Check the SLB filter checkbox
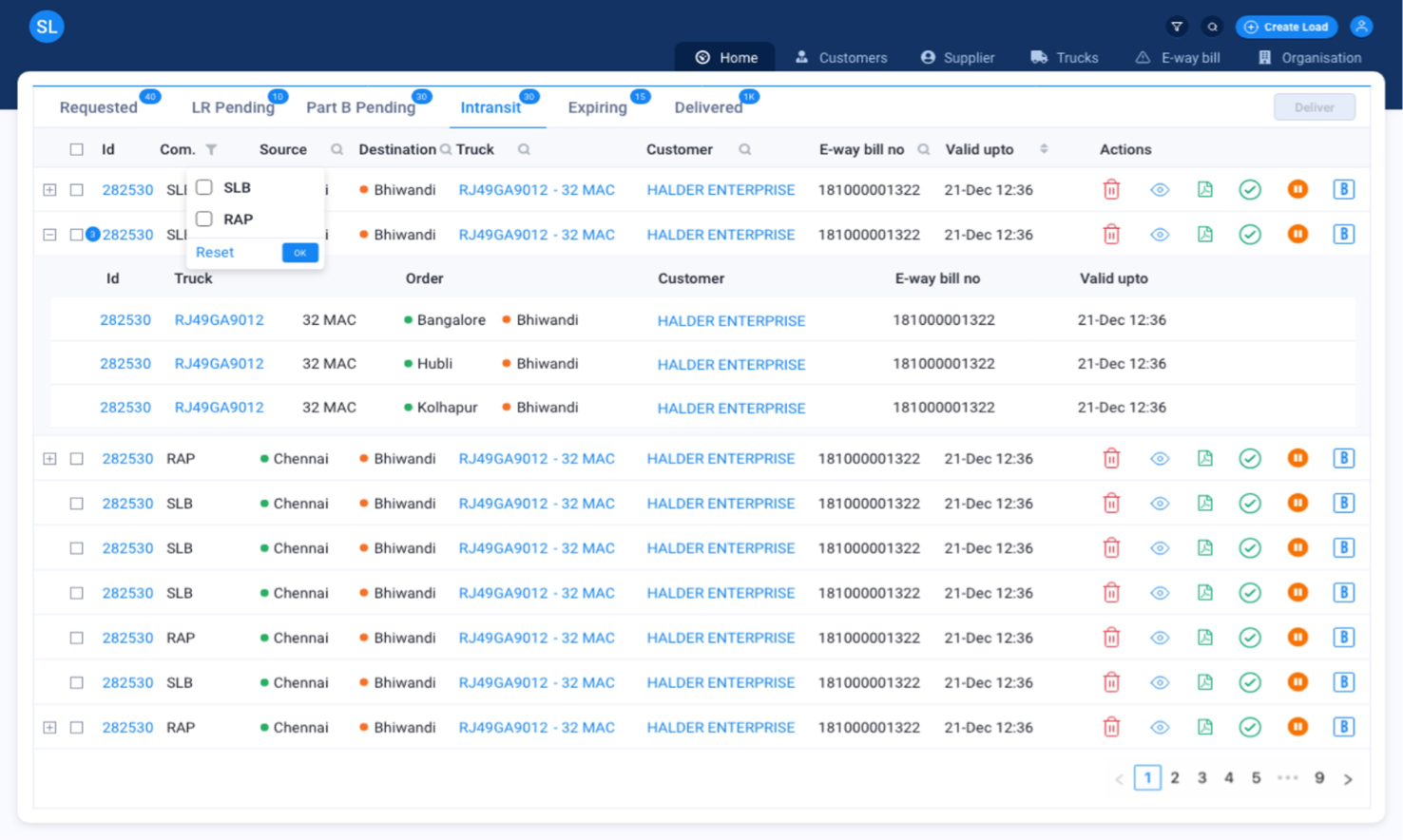 (x=204, y=188)
